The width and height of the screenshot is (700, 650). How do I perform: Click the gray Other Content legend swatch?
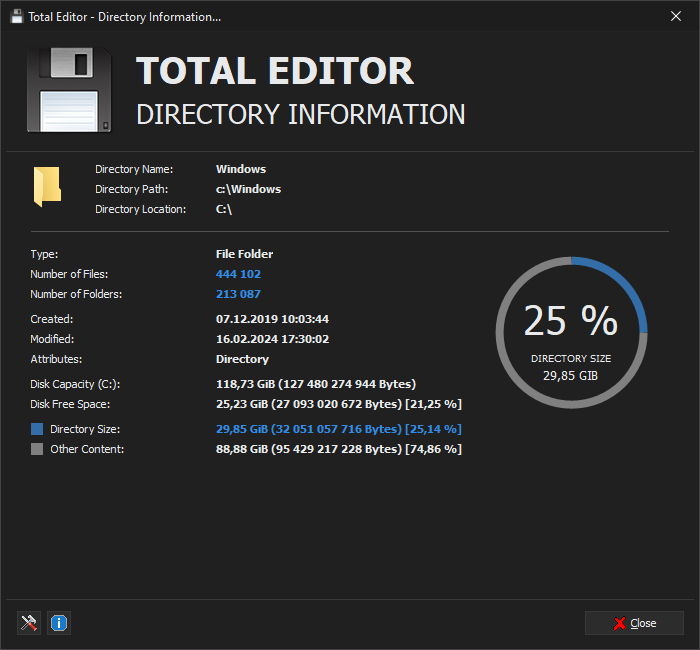(x=37, y=449)
